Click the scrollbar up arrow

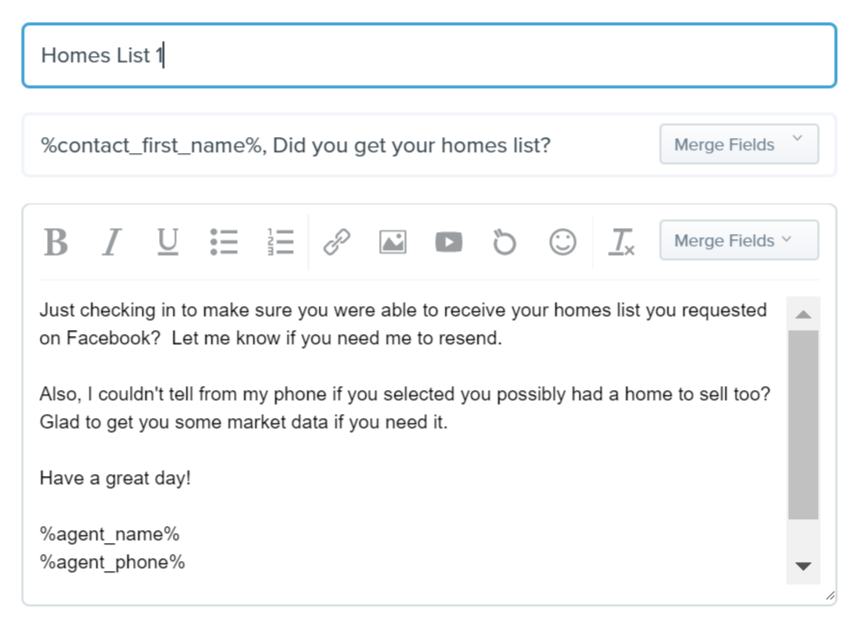pos(803,314)
